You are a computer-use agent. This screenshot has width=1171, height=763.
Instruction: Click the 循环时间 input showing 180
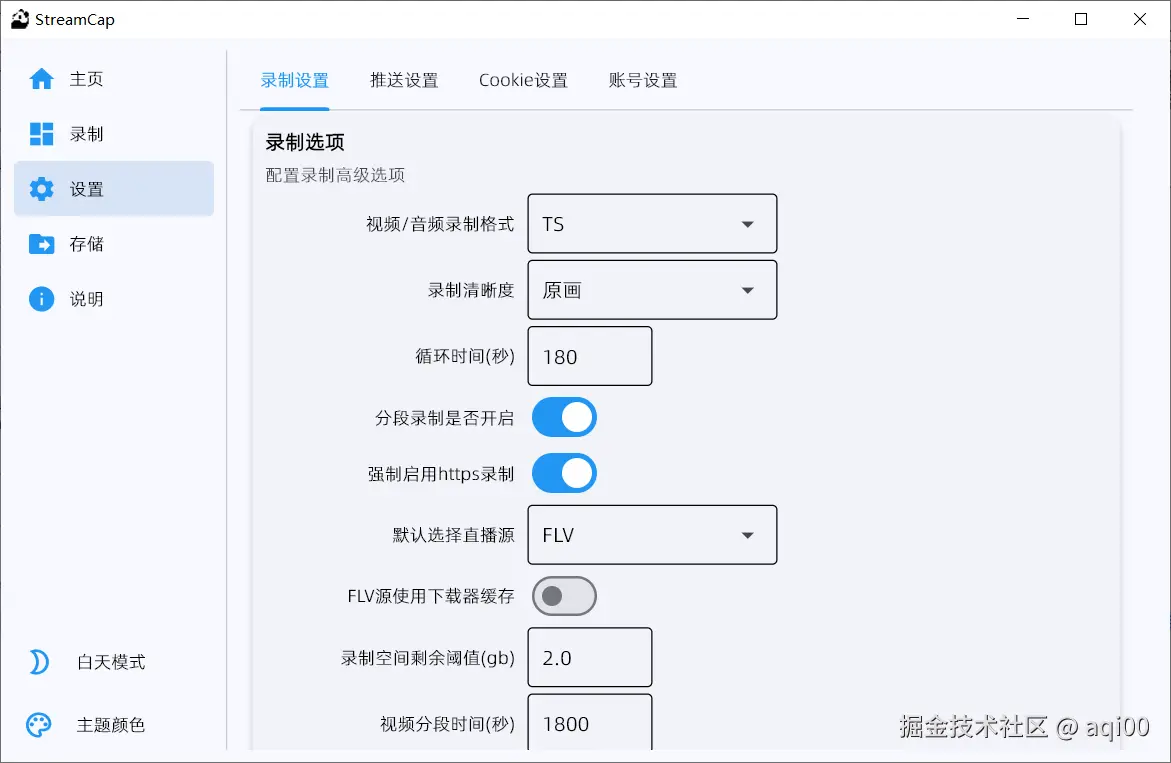coord(589,356)
